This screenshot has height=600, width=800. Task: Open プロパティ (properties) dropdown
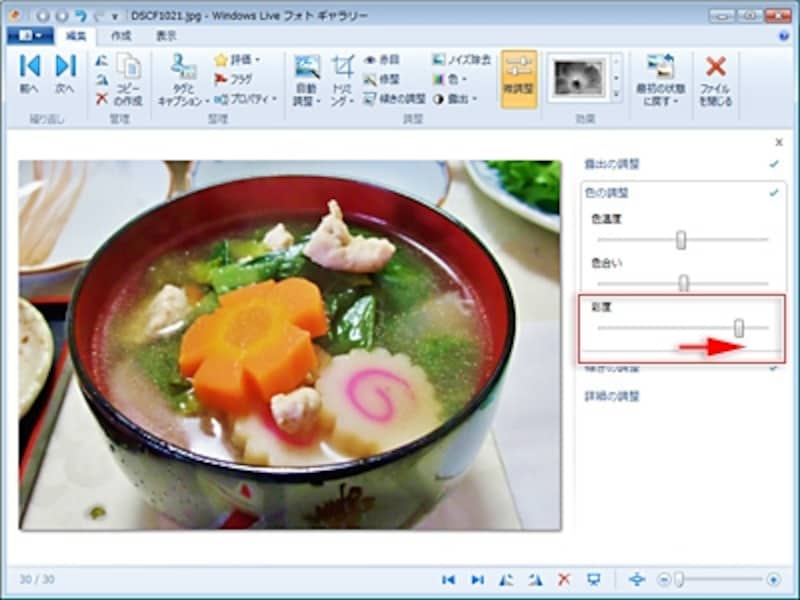pos(245,98)
